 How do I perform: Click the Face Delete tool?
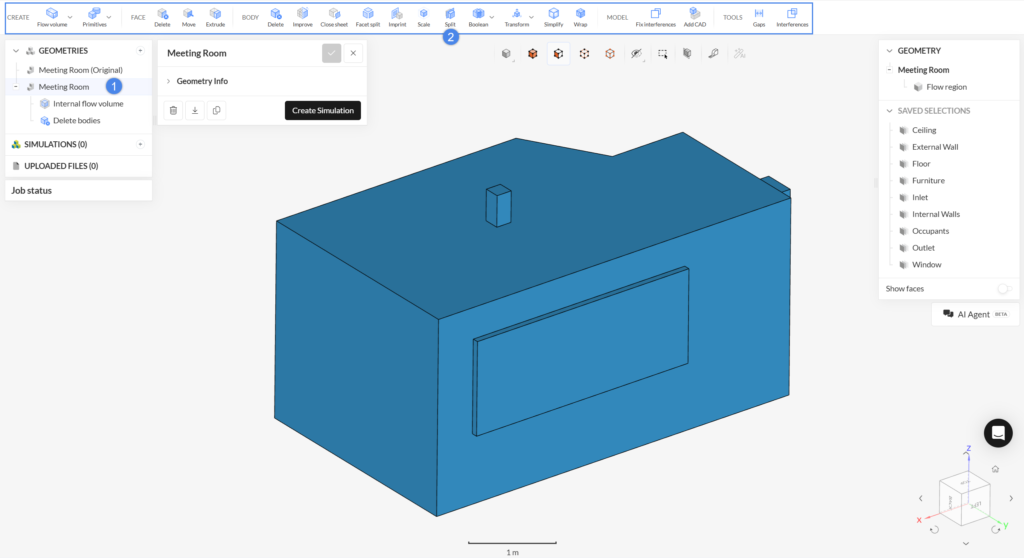(x=162, y=17)
